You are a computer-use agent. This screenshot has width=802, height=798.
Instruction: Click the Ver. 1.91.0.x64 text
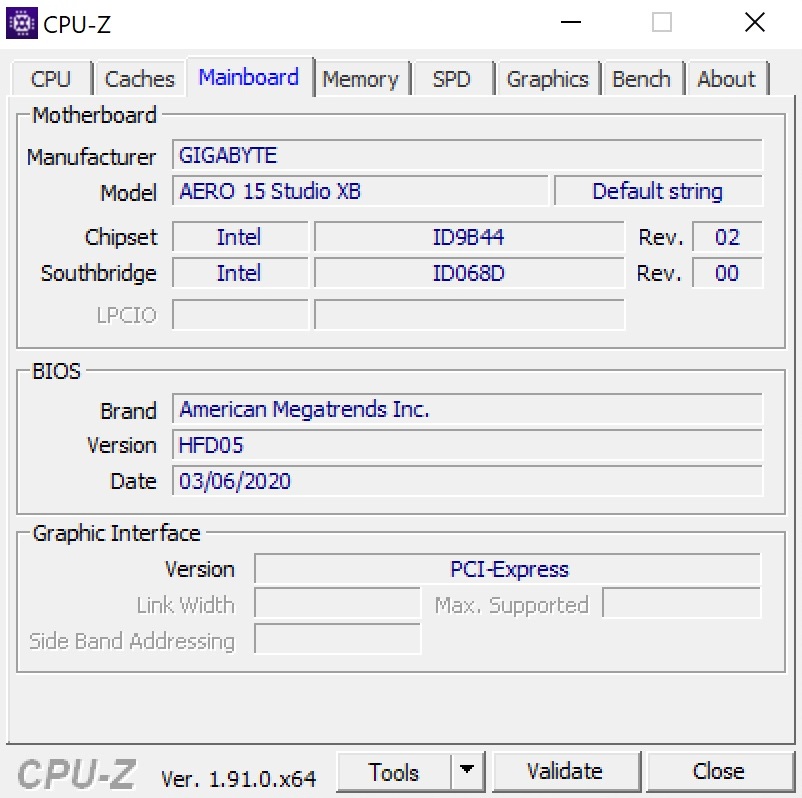(238, 779)
